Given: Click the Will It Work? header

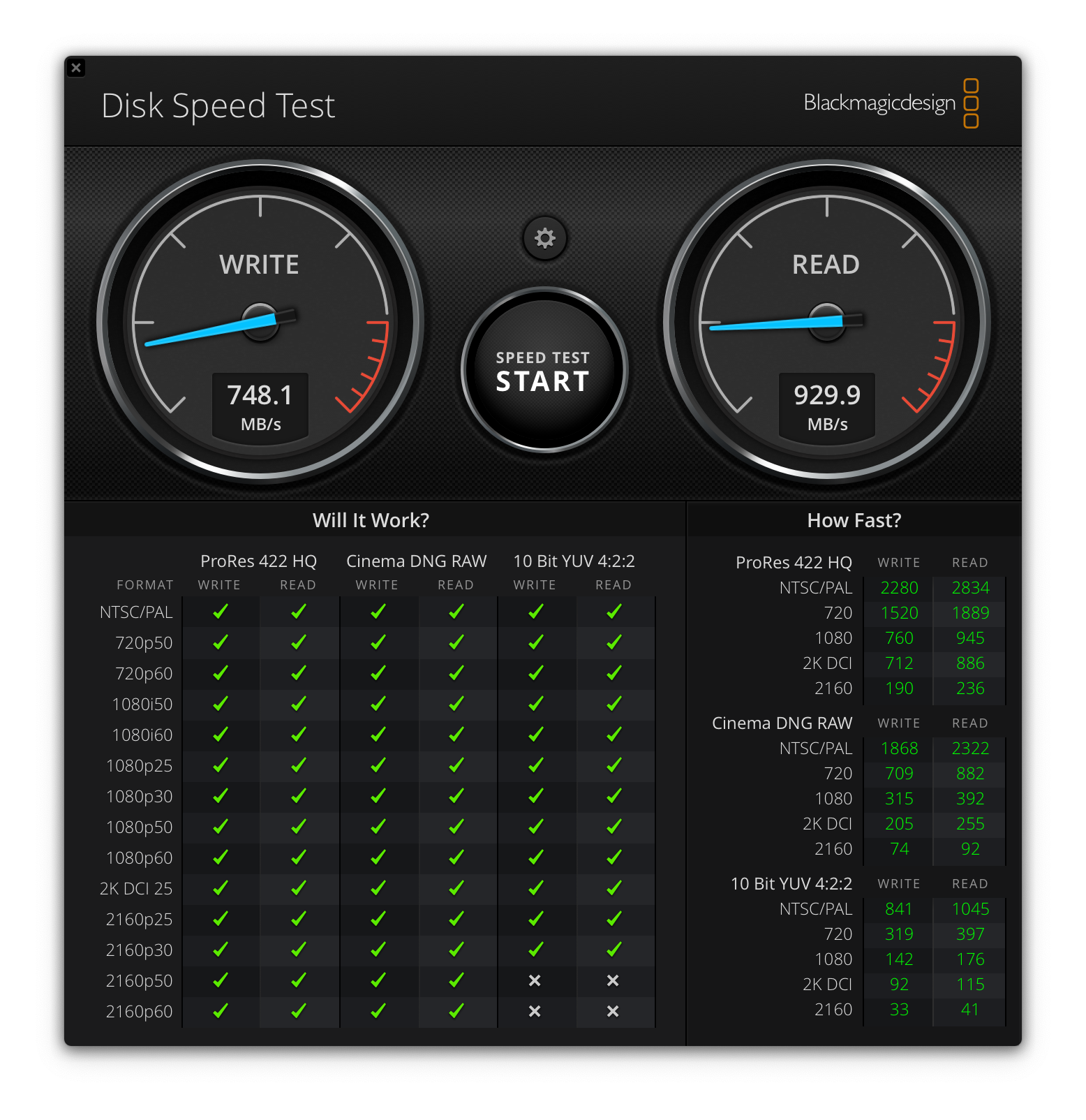Looking at the screenshot, I should coord(371,520).
